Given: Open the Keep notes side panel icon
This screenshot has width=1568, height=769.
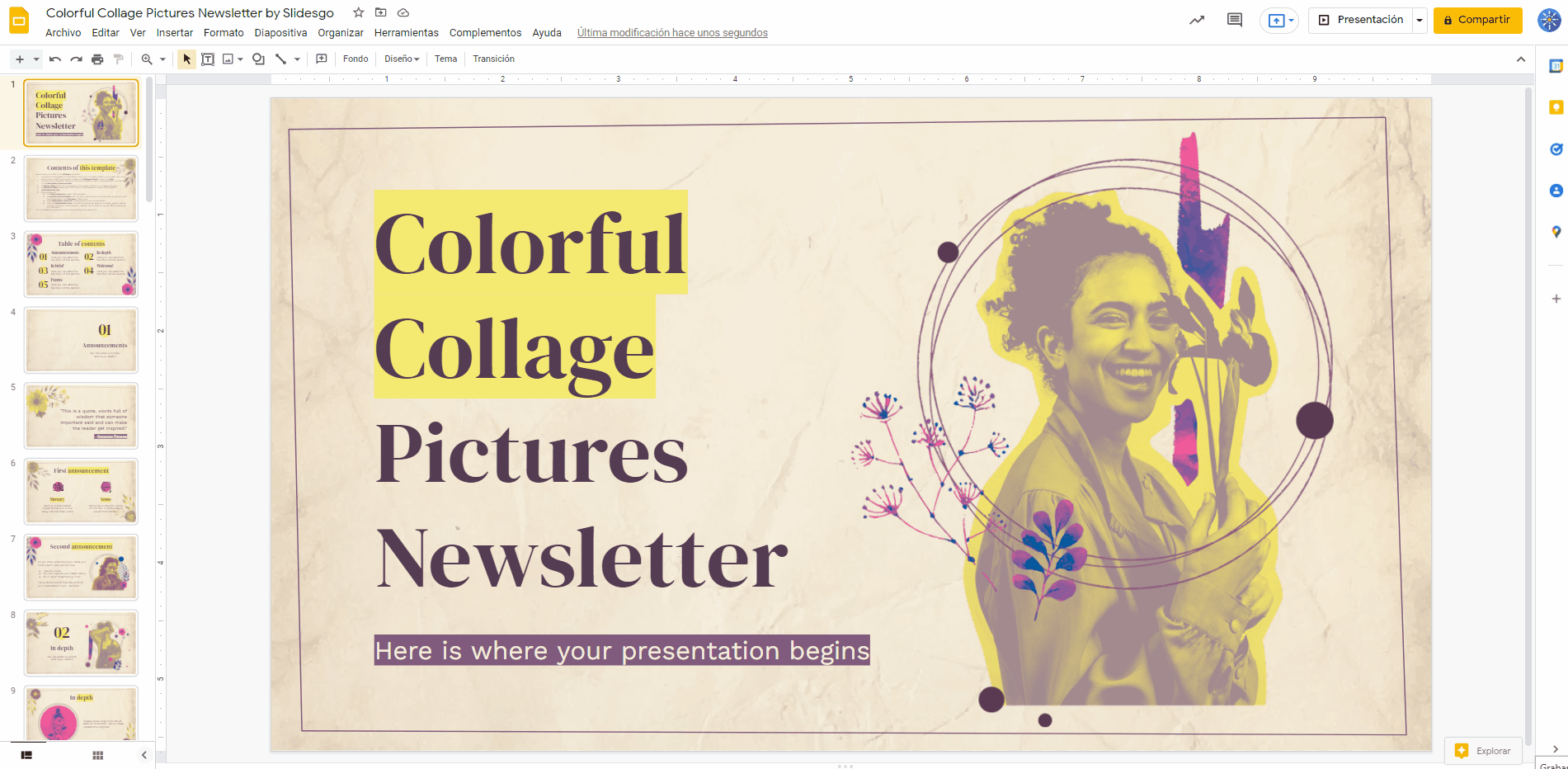Looking at the screenshot, I should (x=1556, y=107).
